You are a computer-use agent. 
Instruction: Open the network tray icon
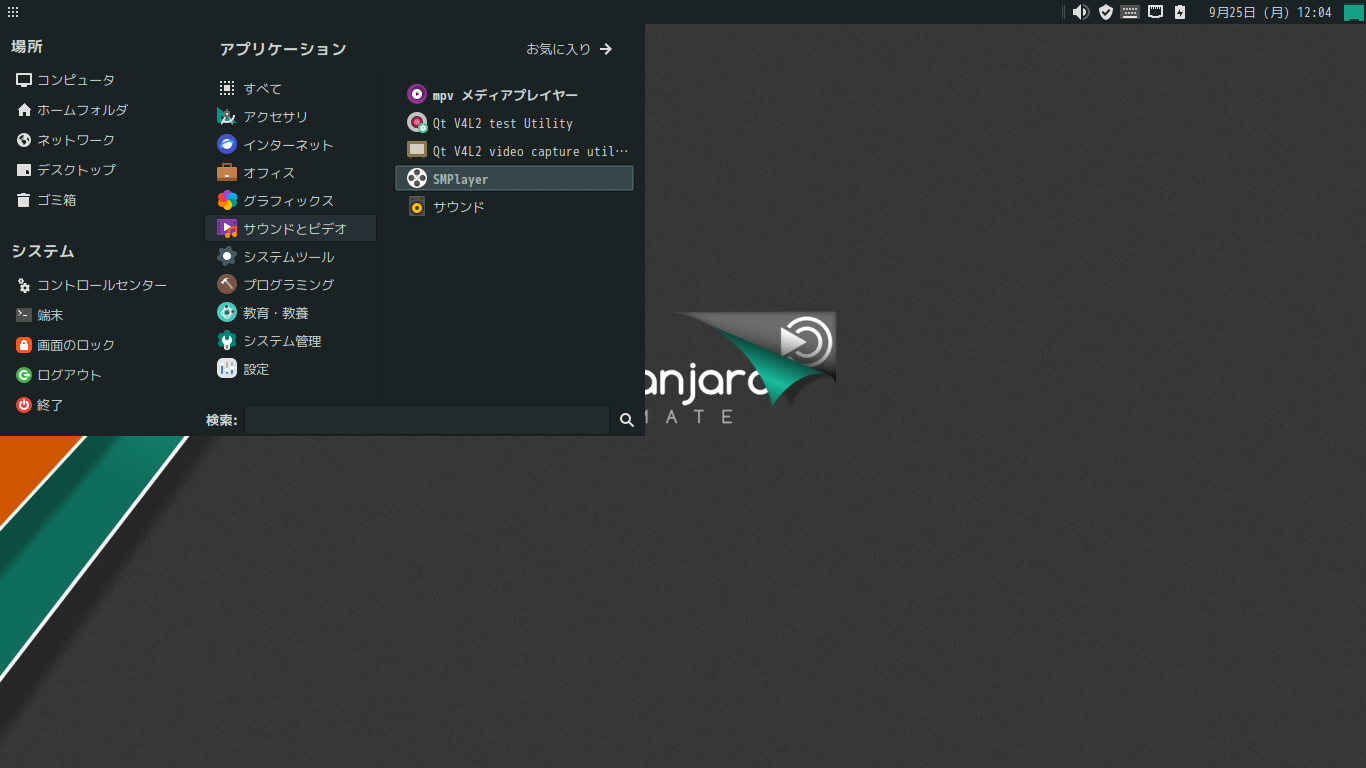tap(1155, 12)
